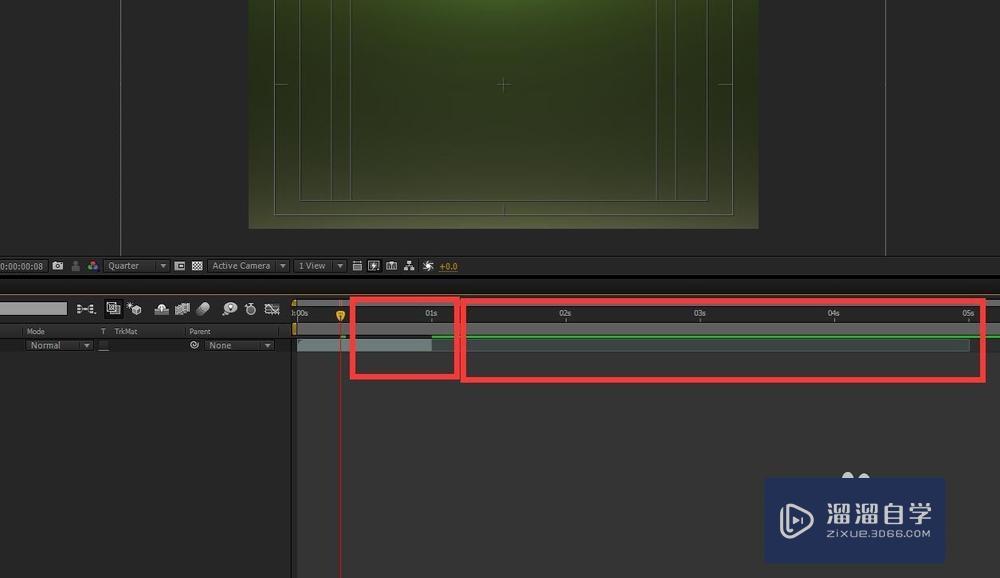Toggle the transparency grid checkerboard icon

point(197,266)
